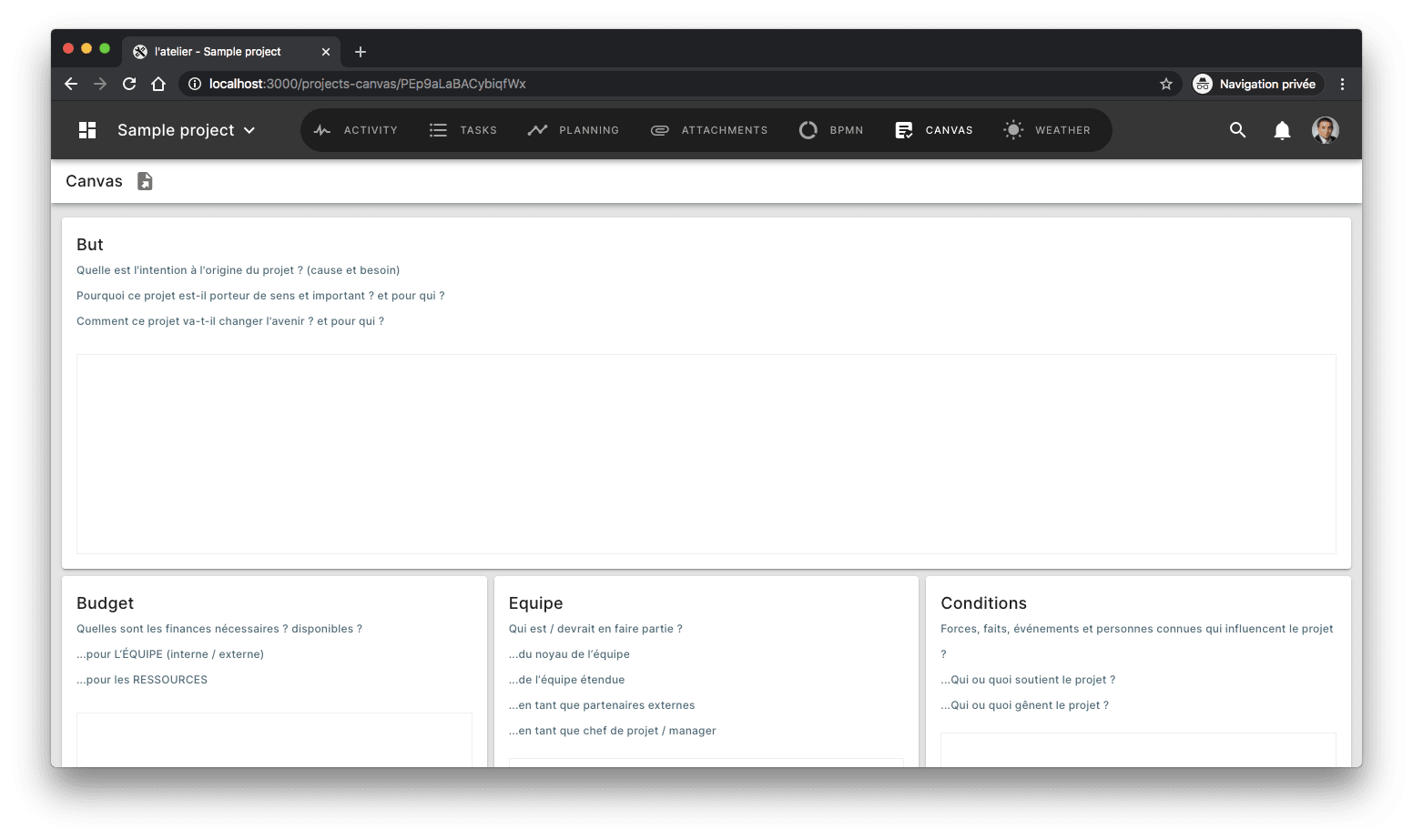Open the notifications bell
The height and width of the screenshot is (840, 1413).
click(1282, 130)
